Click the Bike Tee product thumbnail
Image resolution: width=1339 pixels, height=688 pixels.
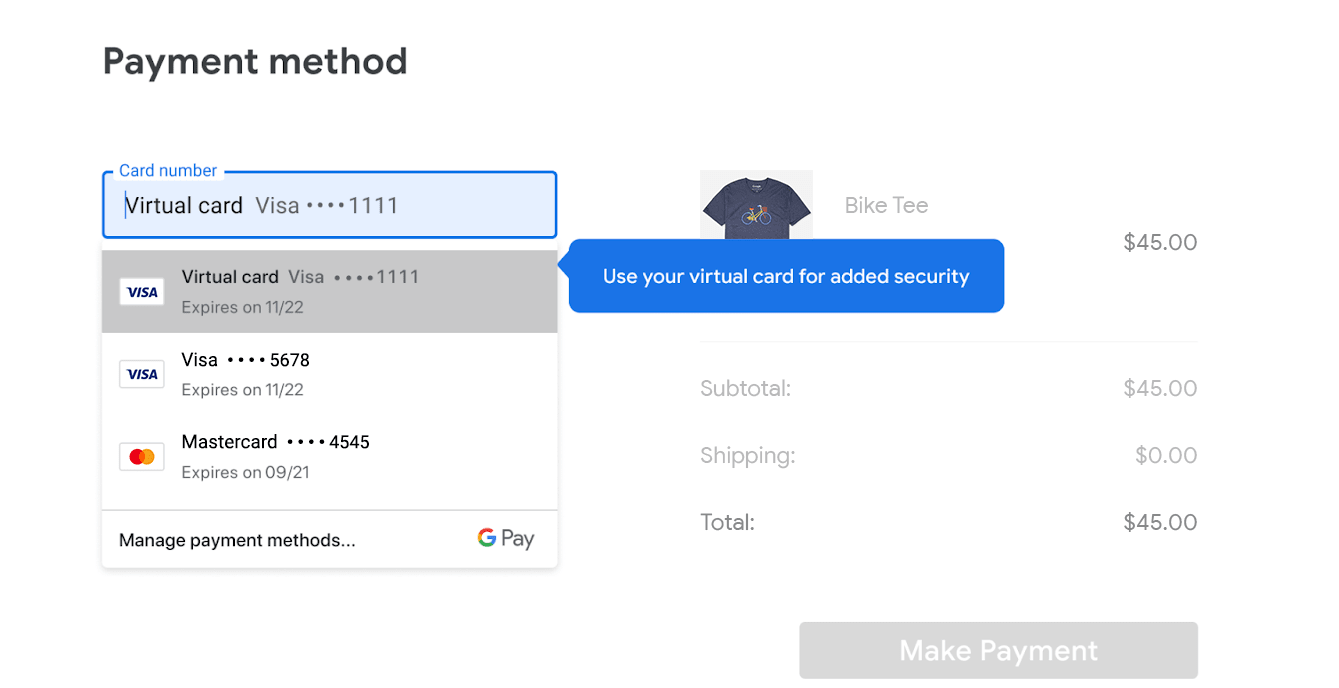[x=756, y=205]
